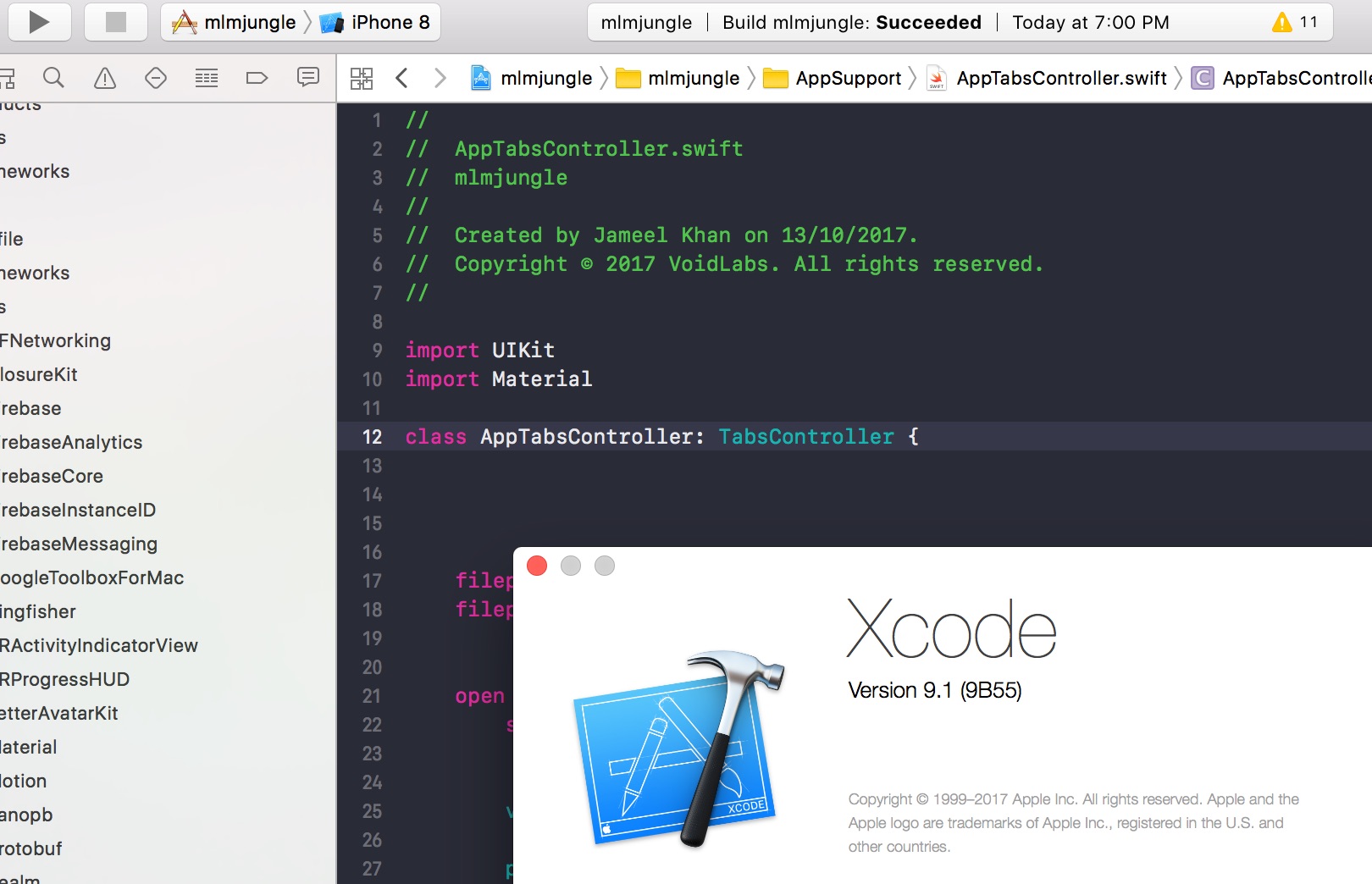Click mlmjungle folder in jump bar
The image size is (1372, 884).
[678, 78]
